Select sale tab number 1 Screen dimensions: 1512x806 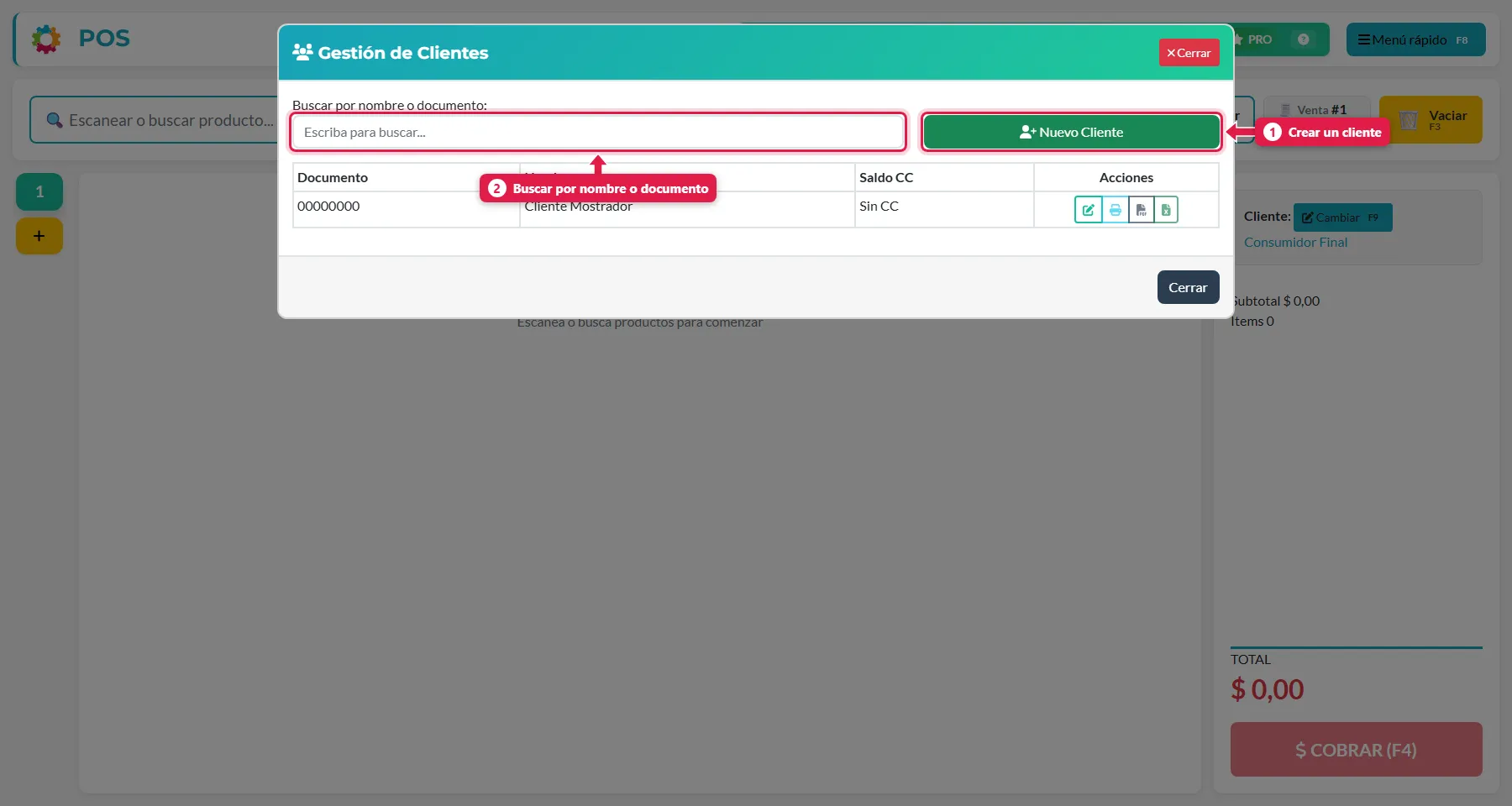coord(39,191)
